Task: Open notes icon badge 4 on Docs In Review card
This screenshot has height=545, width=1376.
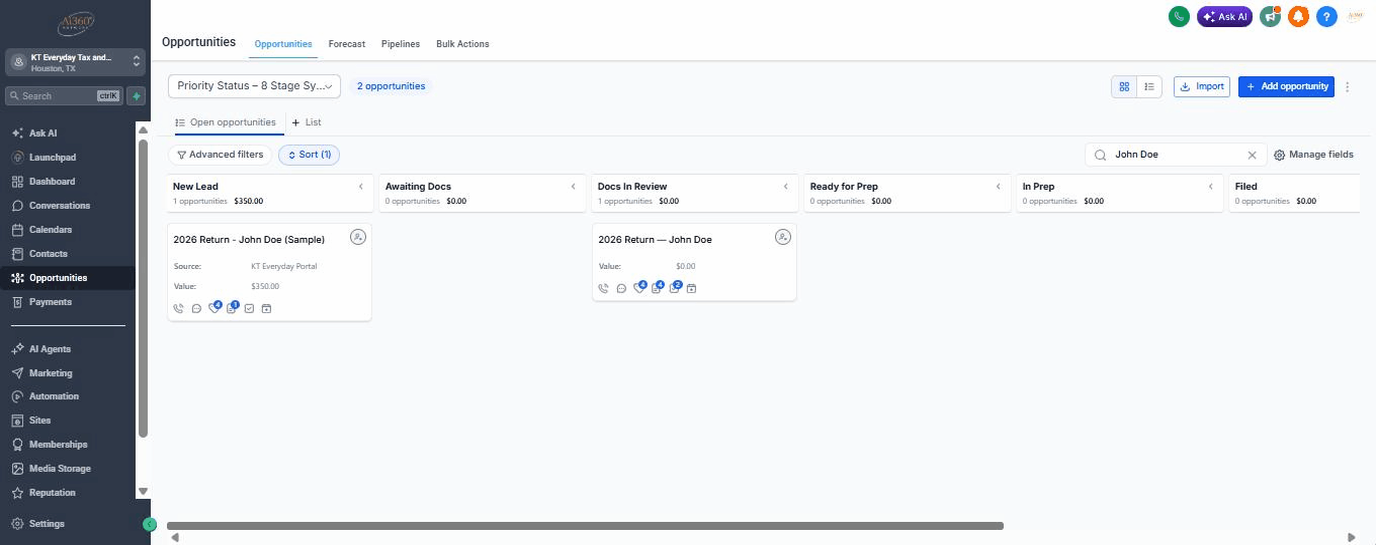Action: 657,287
